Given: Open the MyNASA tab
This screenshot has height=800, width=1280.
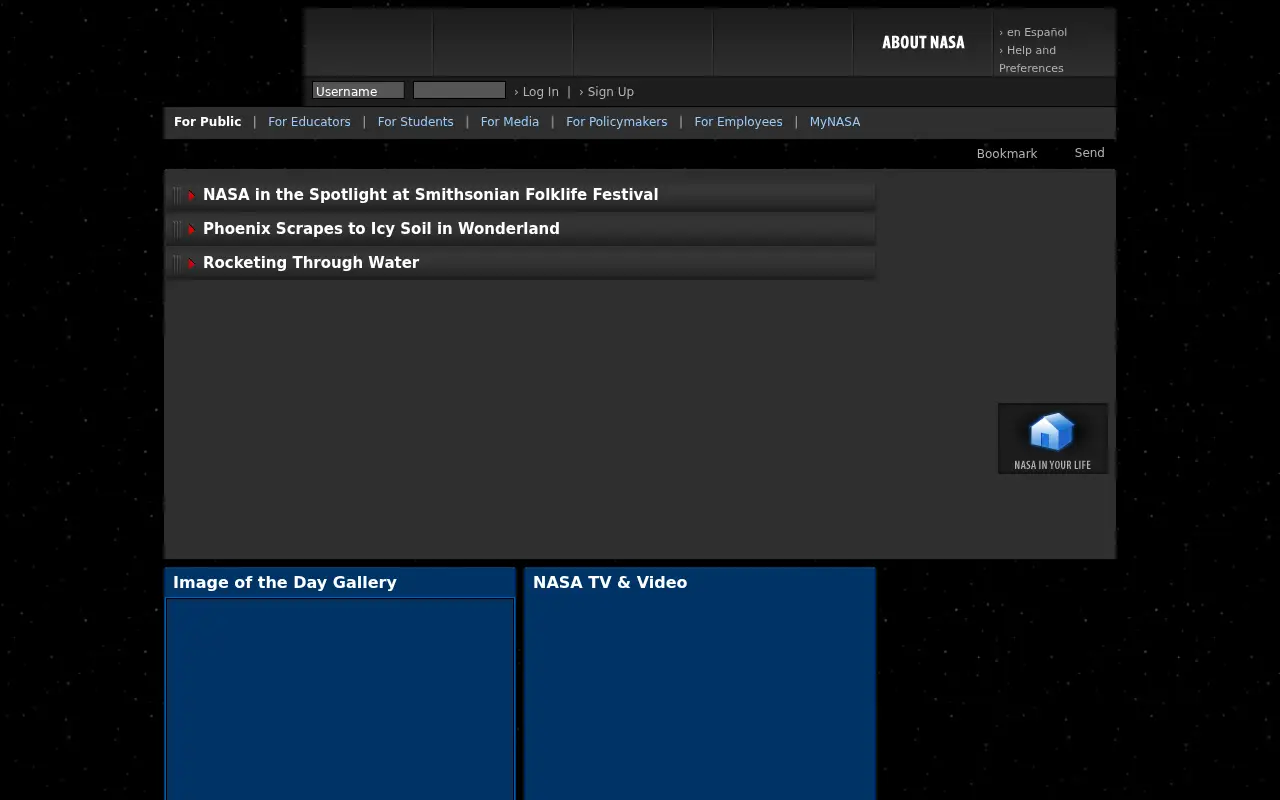Looking at the screenshot, I should (x=834, y=122).
